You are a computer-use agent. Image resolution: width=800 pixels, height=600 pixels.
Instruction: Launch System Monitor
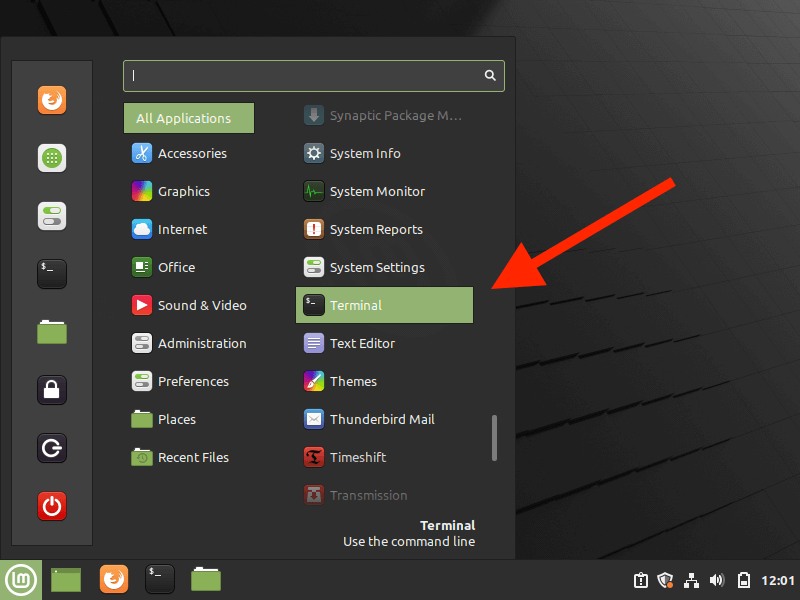pos(384,191)
